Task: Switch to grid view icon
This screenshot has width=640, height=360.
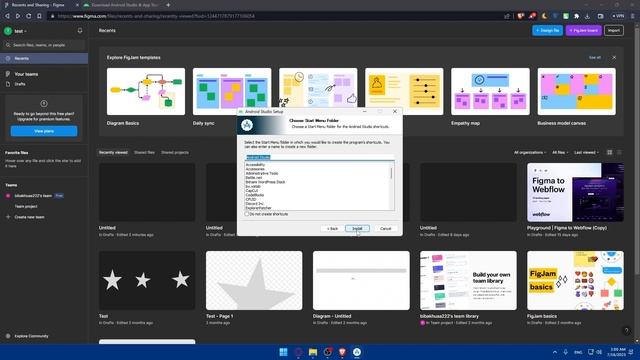Action: 609,152
